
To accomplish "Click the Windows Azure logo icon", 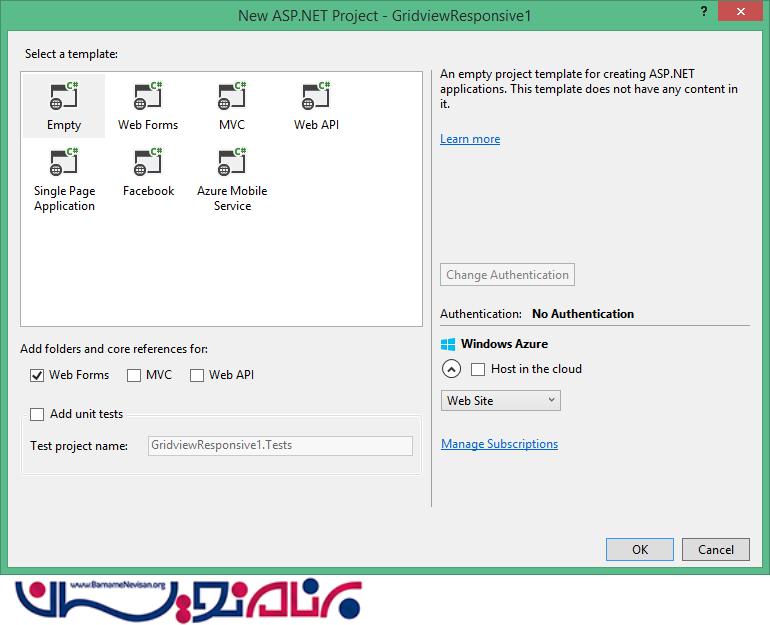I will coord(448,344).
